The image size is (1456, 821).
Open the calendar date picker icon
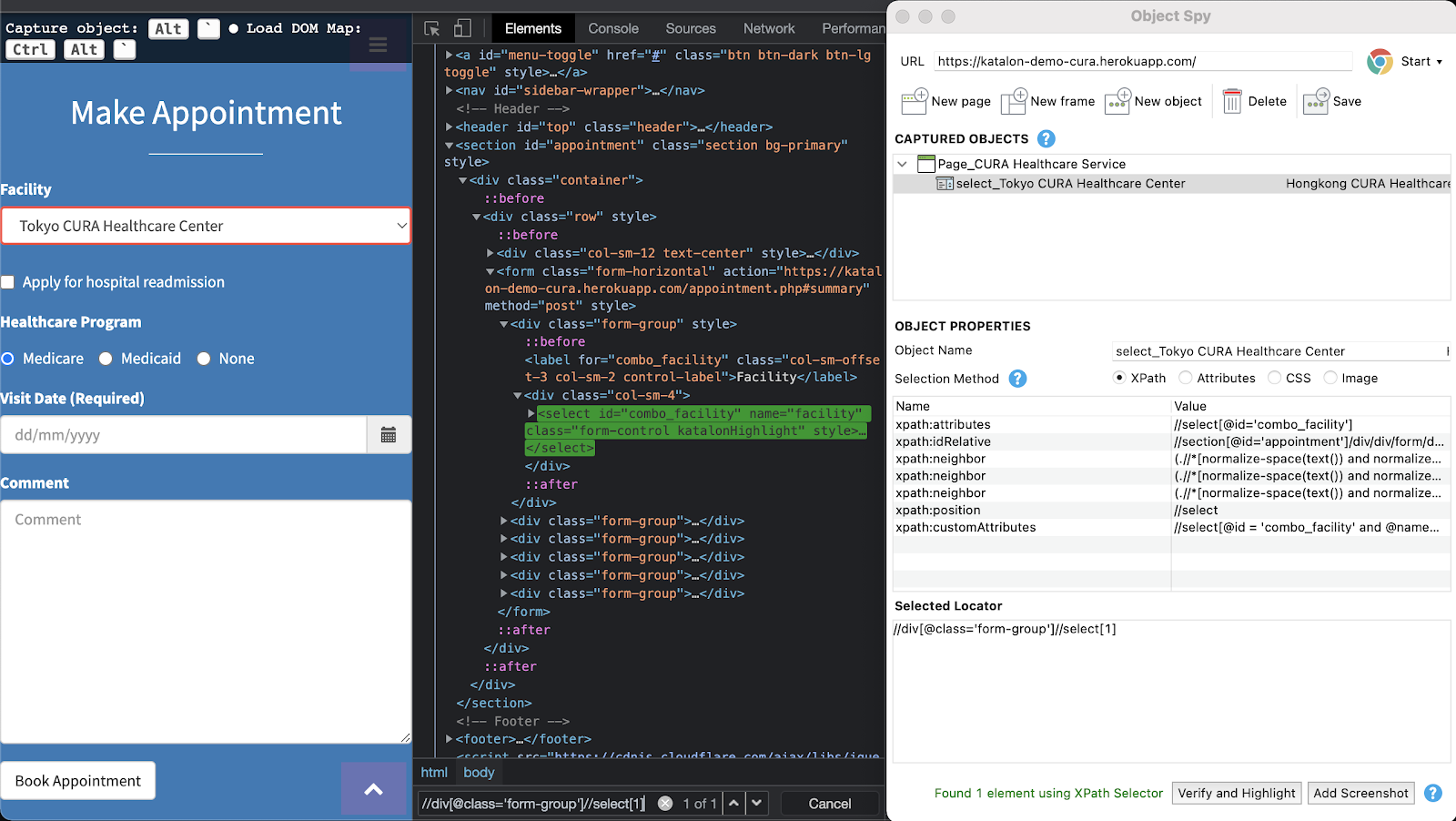coord(389,435)
